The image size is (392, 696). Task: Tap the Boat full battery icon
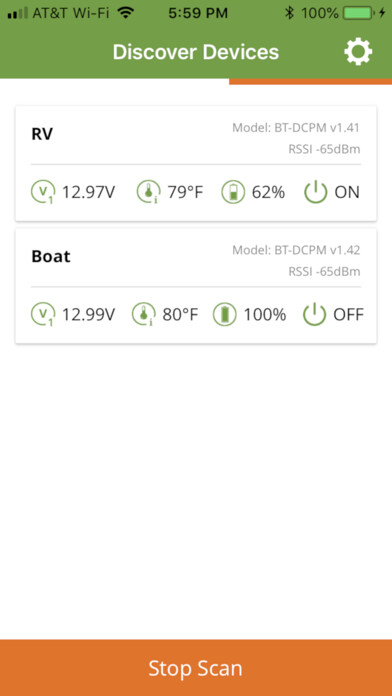225,315
